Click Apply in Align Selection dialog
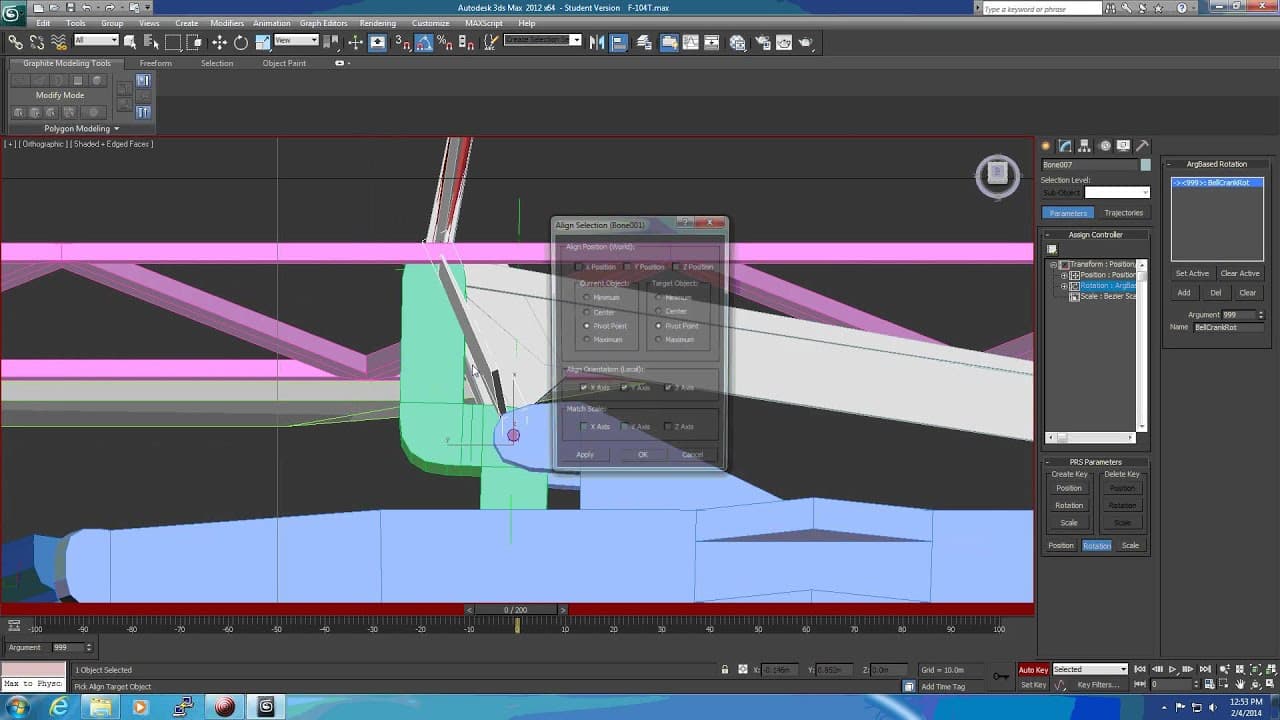This screenshot has height=720, width=1280. [585, 455]
